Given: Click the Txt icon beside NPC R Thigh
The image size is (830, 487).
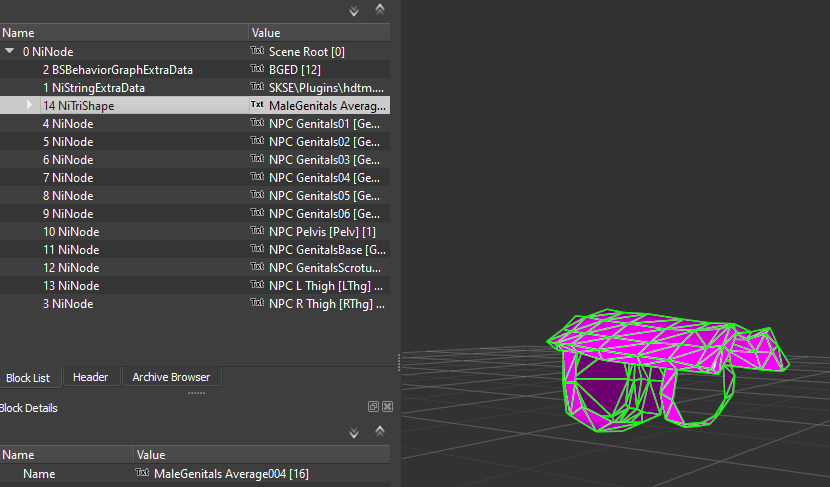Looking at the screenshot, I should pos(257,303).
